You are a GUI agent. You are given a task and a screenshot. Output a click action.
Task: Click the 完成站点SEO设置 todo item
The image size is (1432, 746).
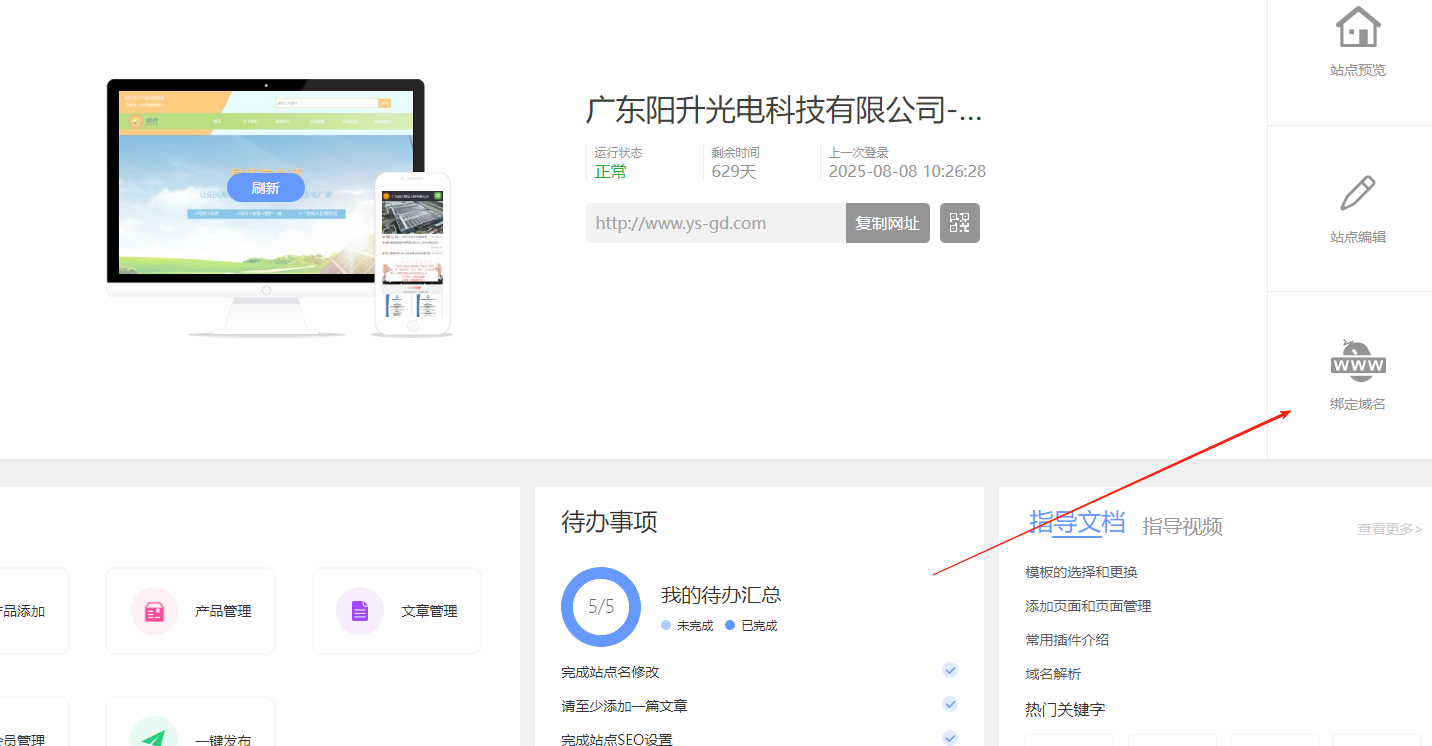click(617, 740)
